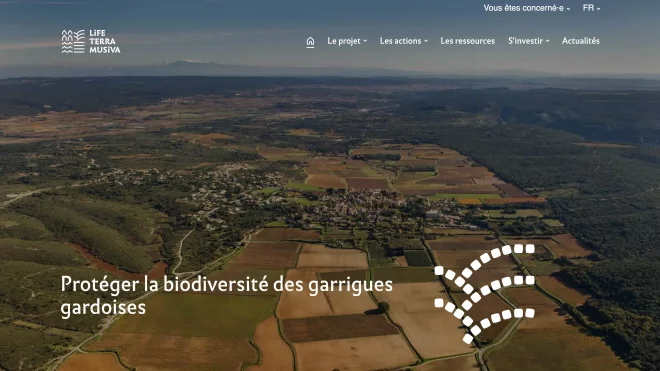Click the chevron beside Le projet
Screen dimensions: 660x371
[365, 41]
